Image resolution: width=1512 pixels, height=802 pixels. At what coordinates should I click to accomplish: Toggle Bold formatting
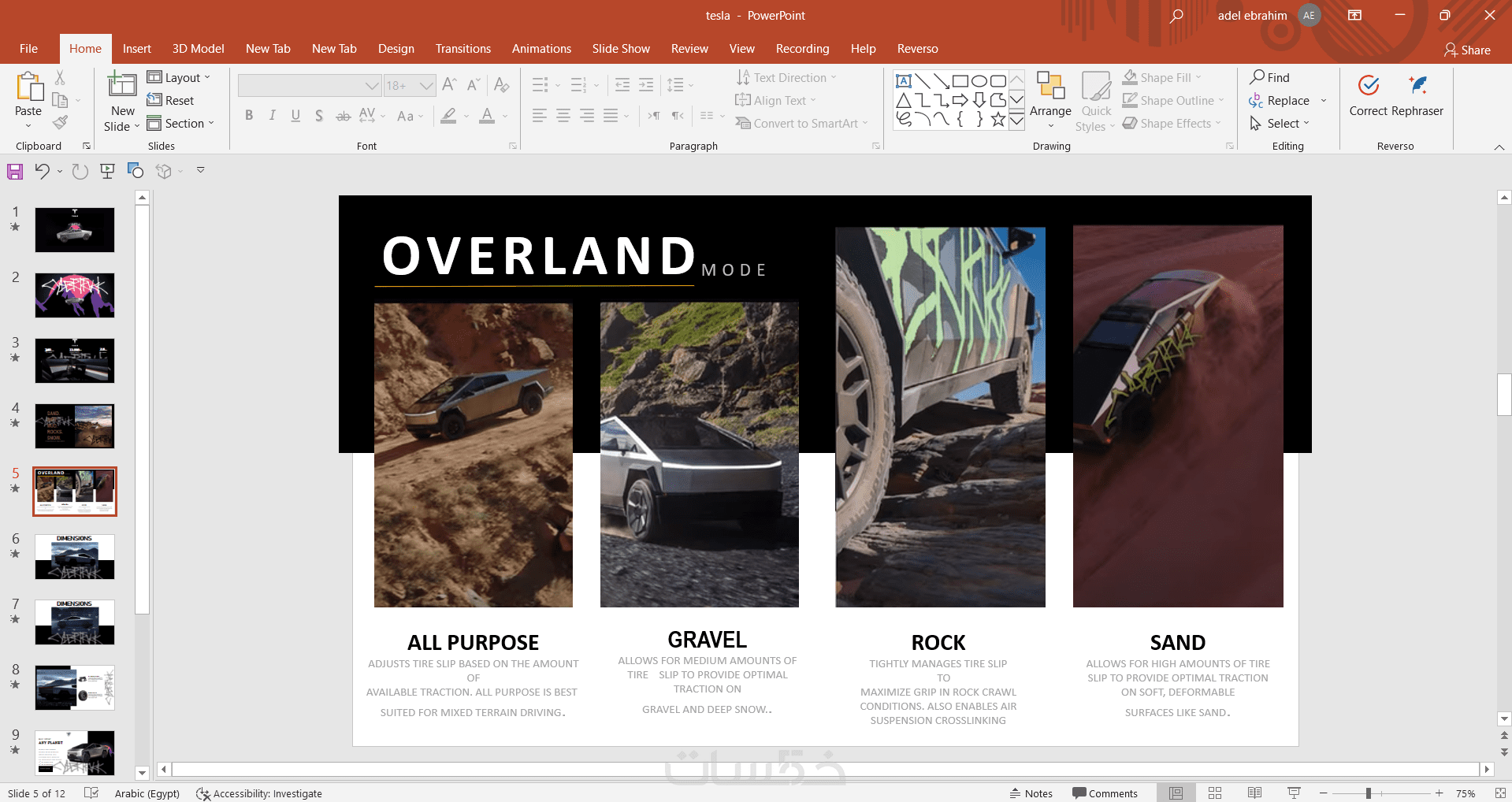[249, 116]
